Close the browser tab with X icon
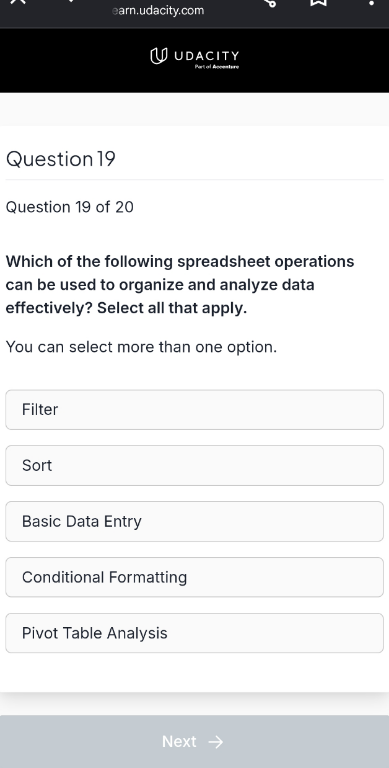389x768 pixels. pyautogui.click(x=18, y=1)
